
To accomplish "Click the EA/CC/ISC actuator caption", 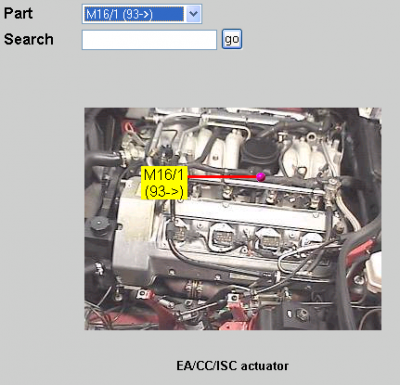I will click(232, 366).
